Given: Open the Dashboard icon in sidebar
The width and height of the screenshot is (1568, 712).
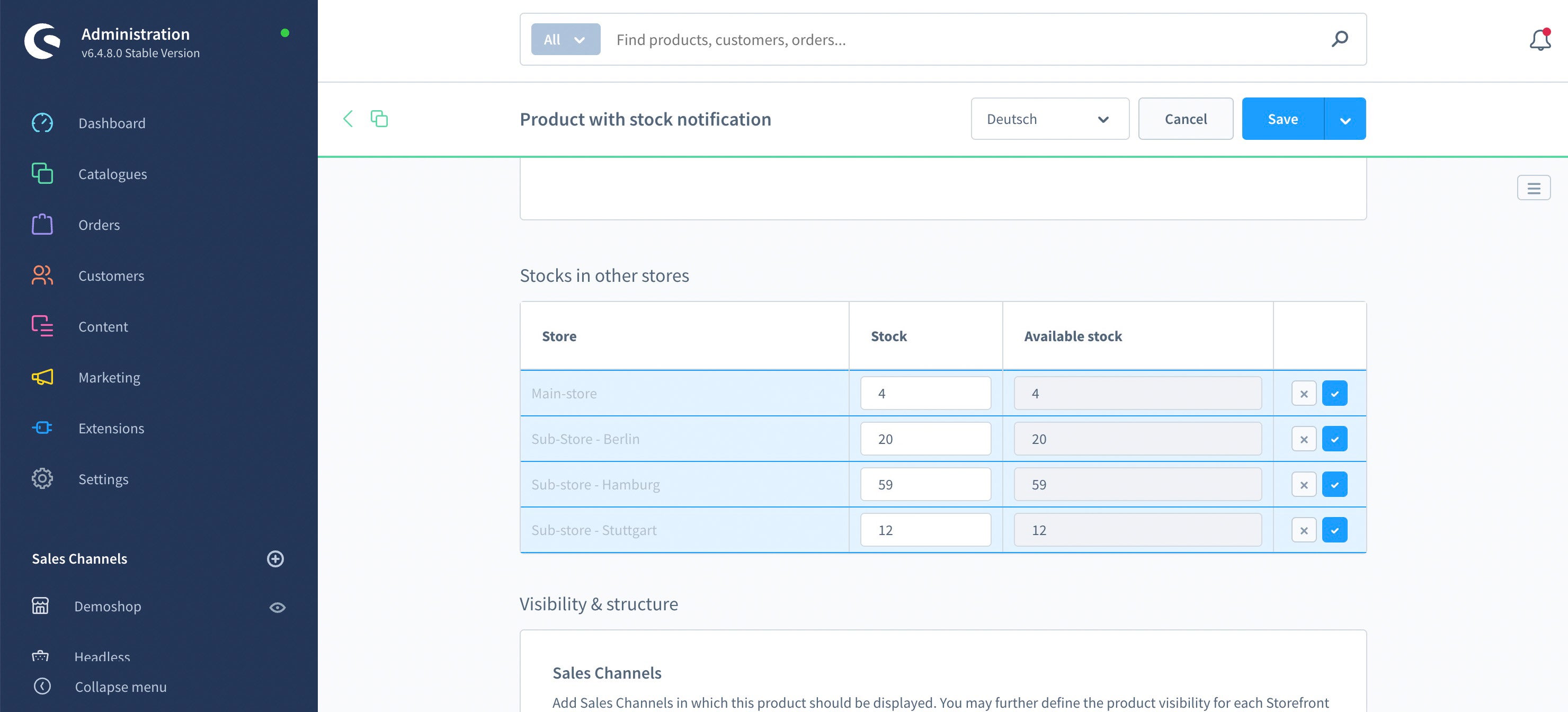Looking at the screenshot, I should tap(42, 123).
